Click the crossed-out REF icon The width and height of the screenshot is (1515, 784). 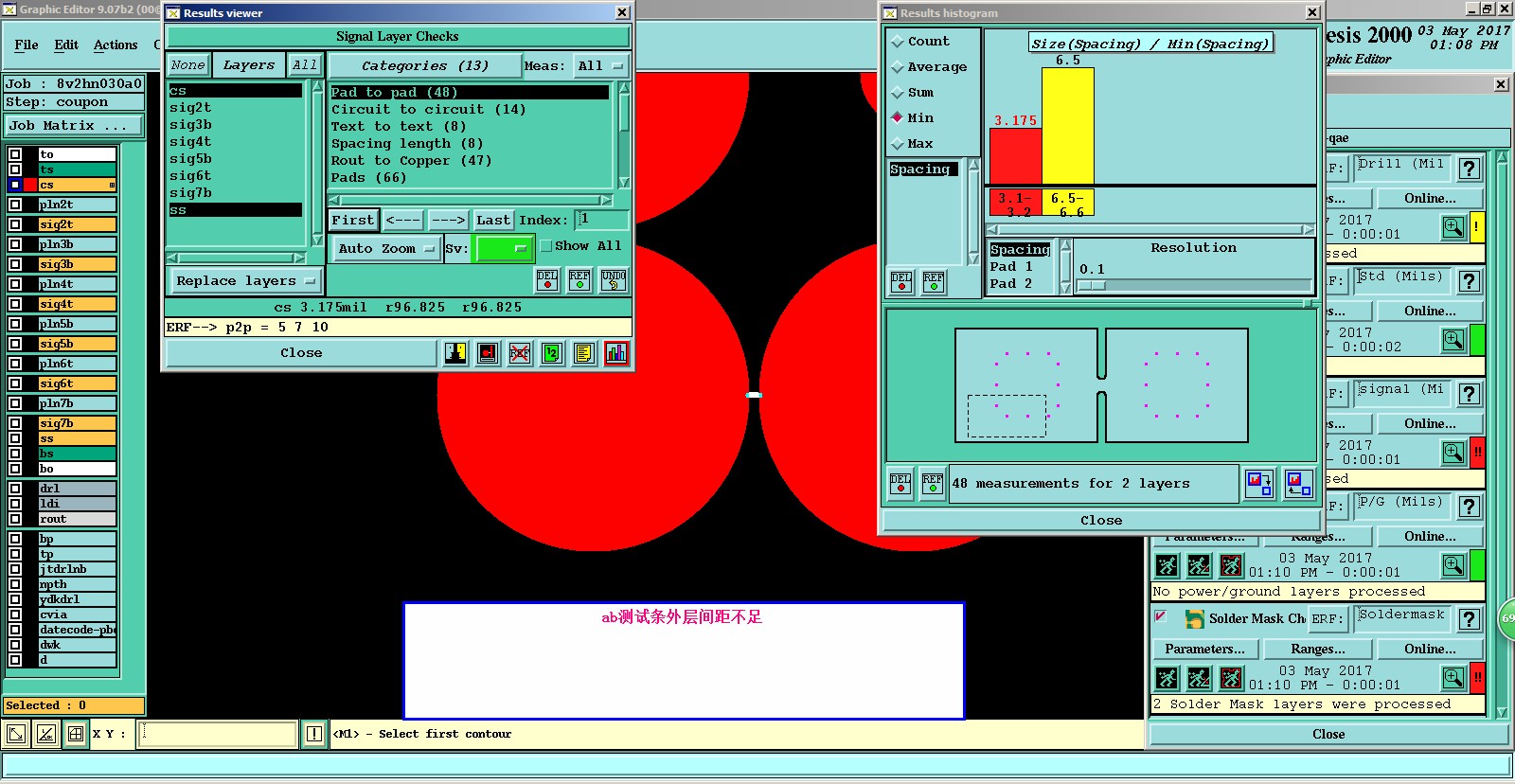[x=520, y=353]
